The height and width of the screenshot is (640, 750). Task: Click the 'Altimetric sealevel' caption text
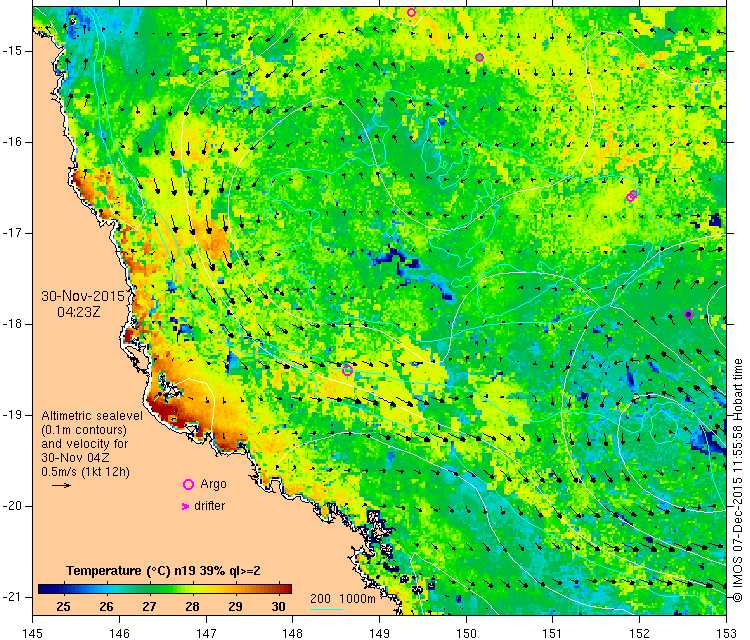92,416
